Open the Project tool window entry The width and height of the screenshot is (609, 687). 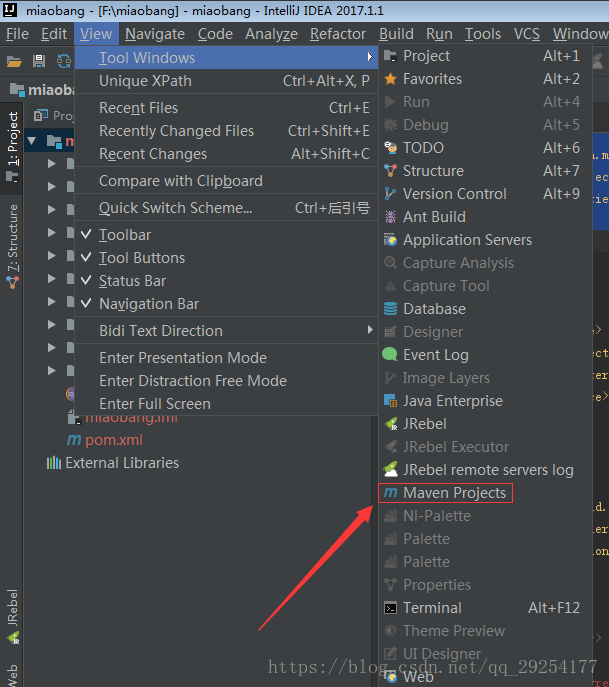click(x=485, y=56)
